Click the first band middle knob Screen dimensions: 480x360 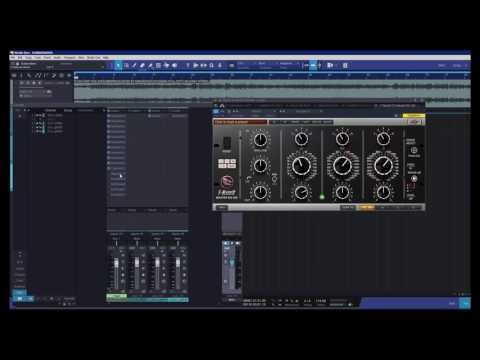point(260,165)
